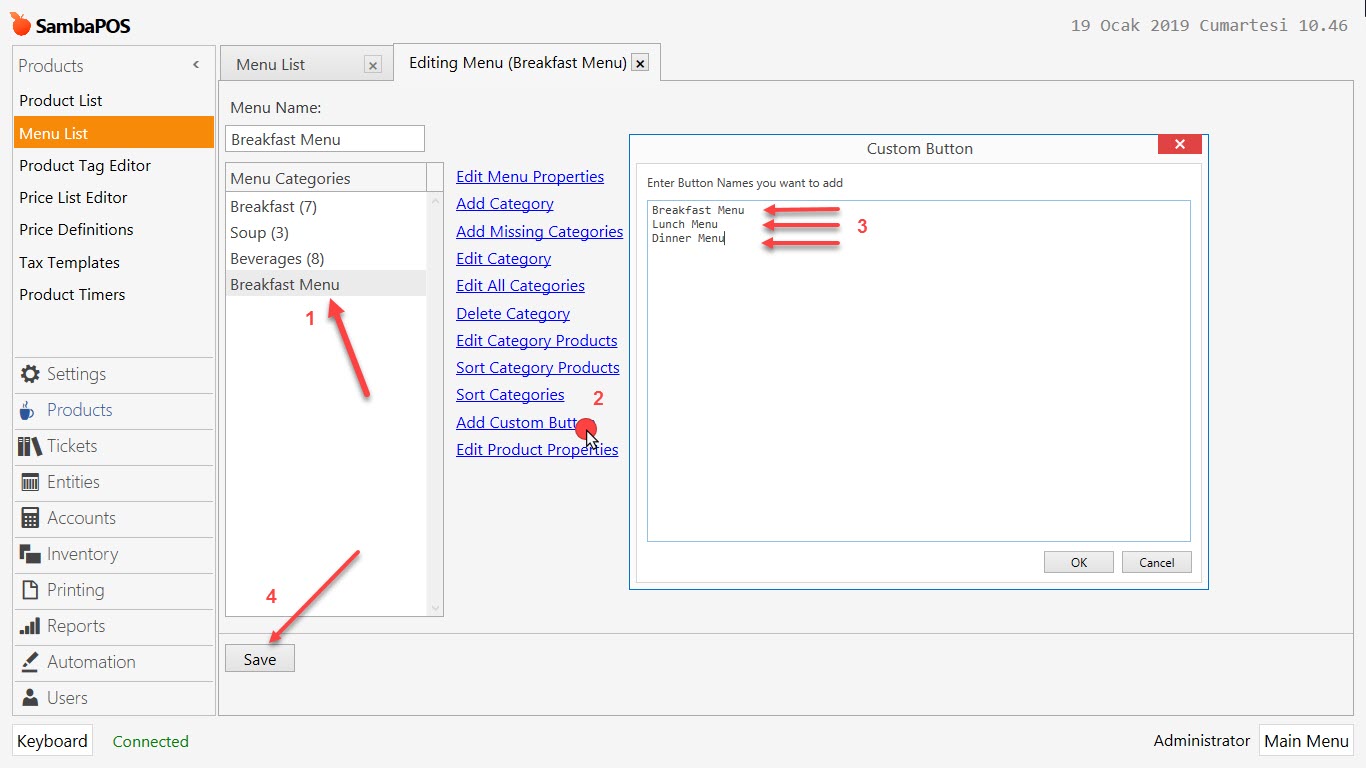The width and height of the screenshot is (1366, 768).
Task: Click the Add Custom Button link
Action: tap(520, 422)
